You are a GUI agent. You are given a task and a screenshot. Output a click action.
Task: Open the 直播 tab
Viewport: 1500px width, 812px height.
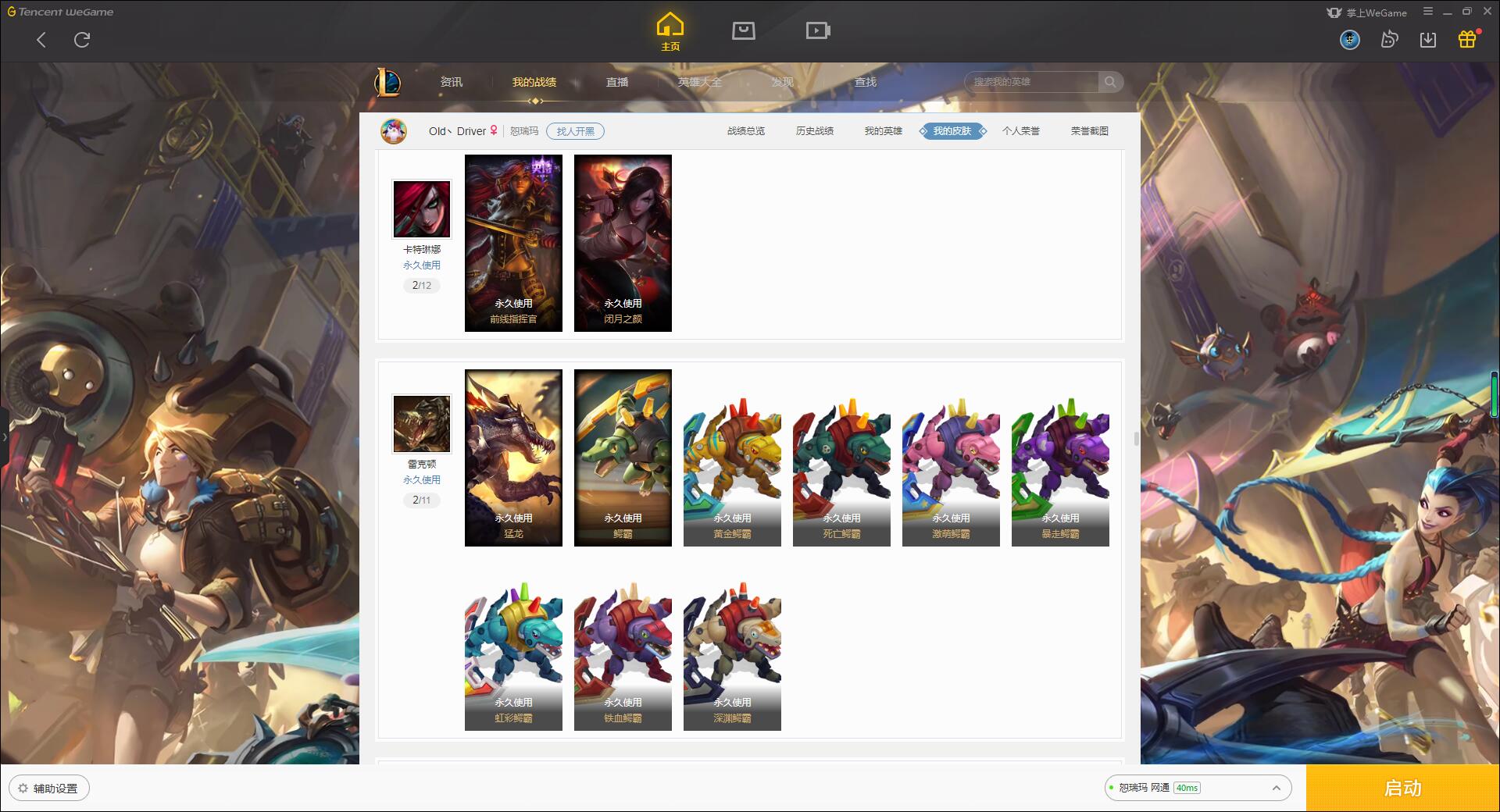point(617,82)
